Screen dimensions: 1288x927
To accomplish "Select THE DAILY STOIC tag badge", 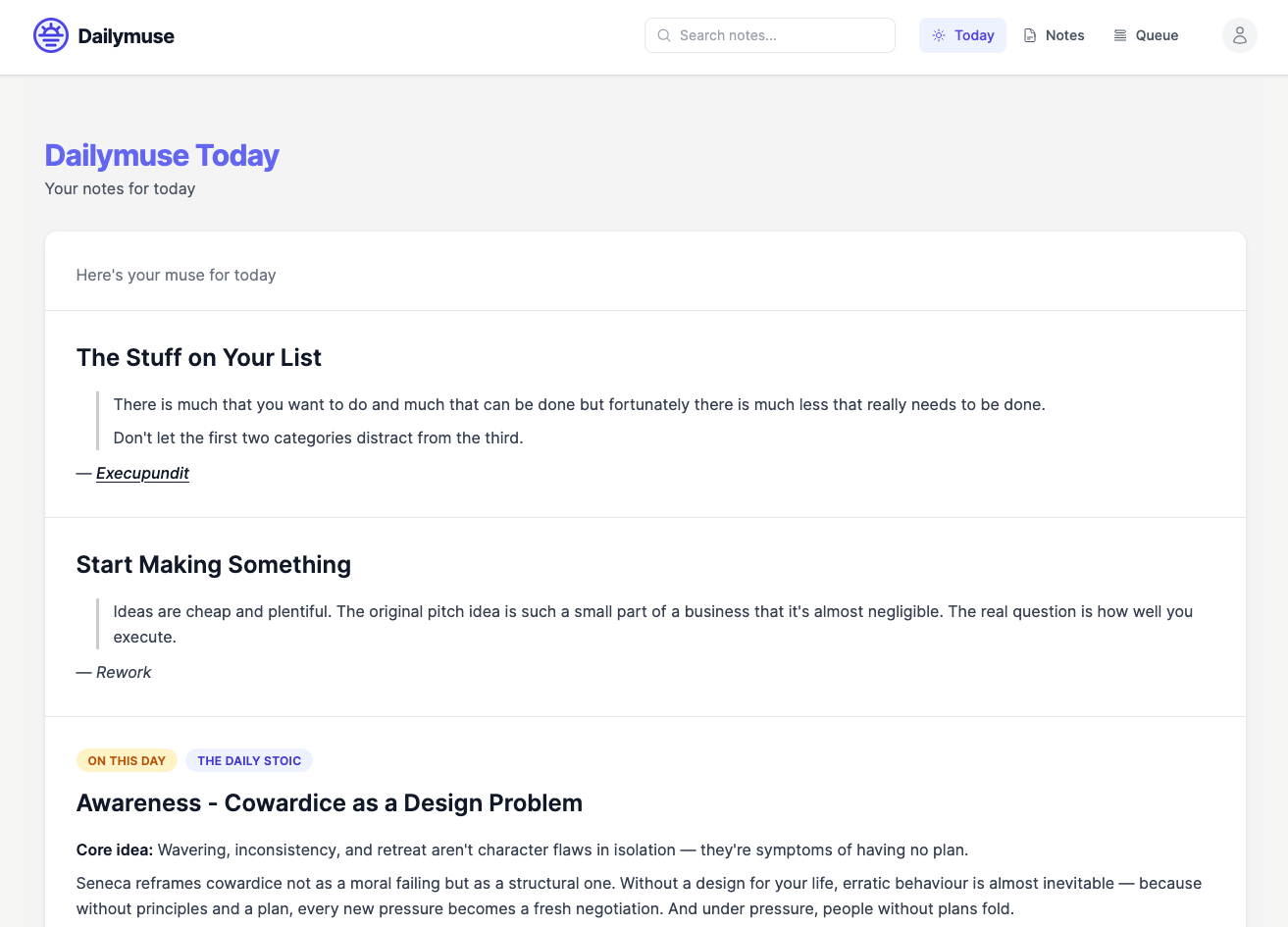I will pos(249,760).
